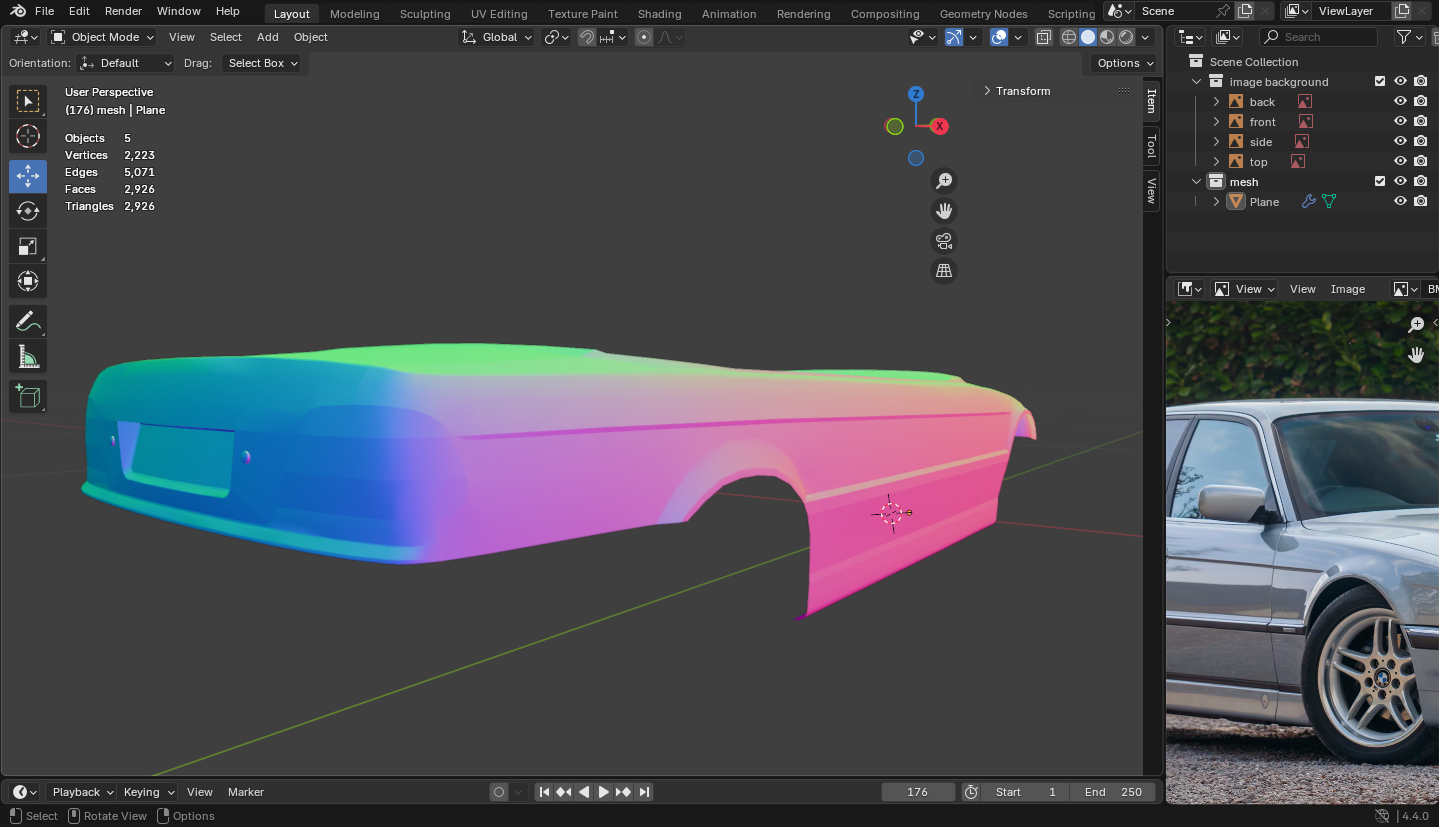Select the Annotate tool
The image size is (1439, 827).
(28, 321)
